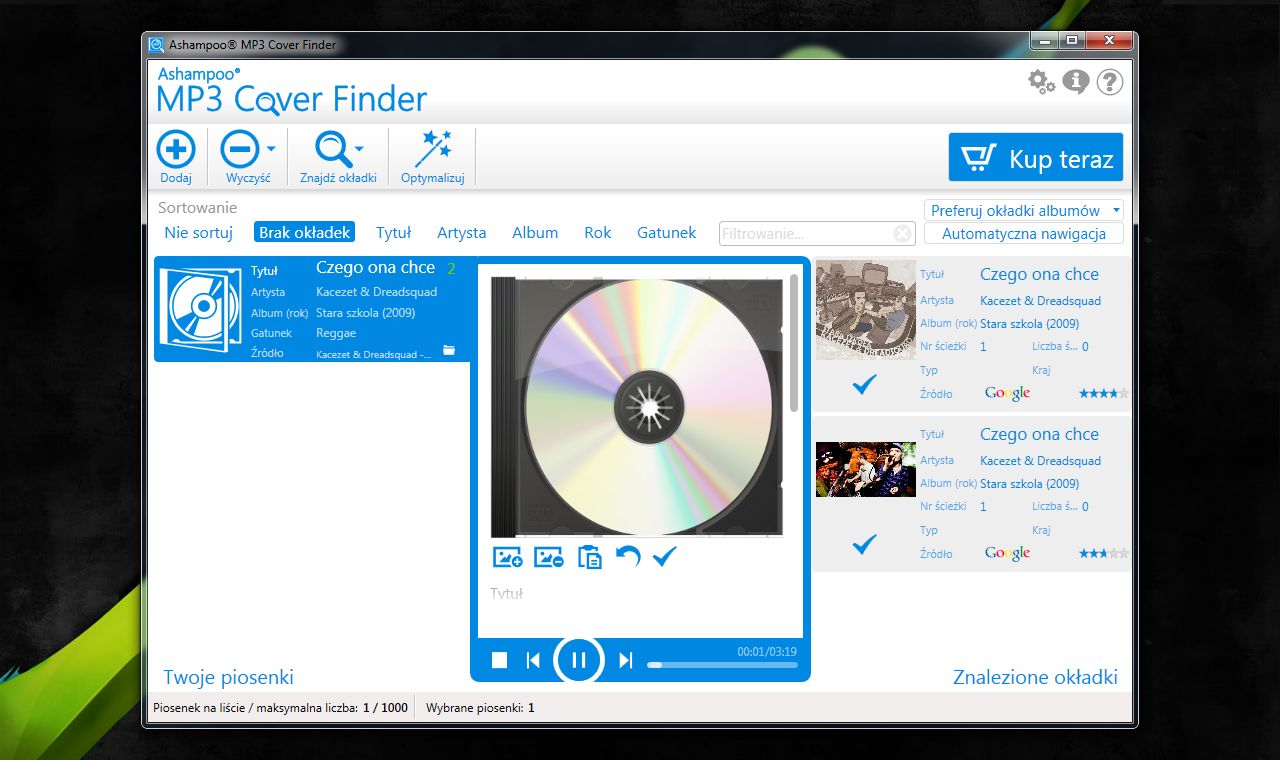Sort songs by Gatunek

[x=667, y=232]
